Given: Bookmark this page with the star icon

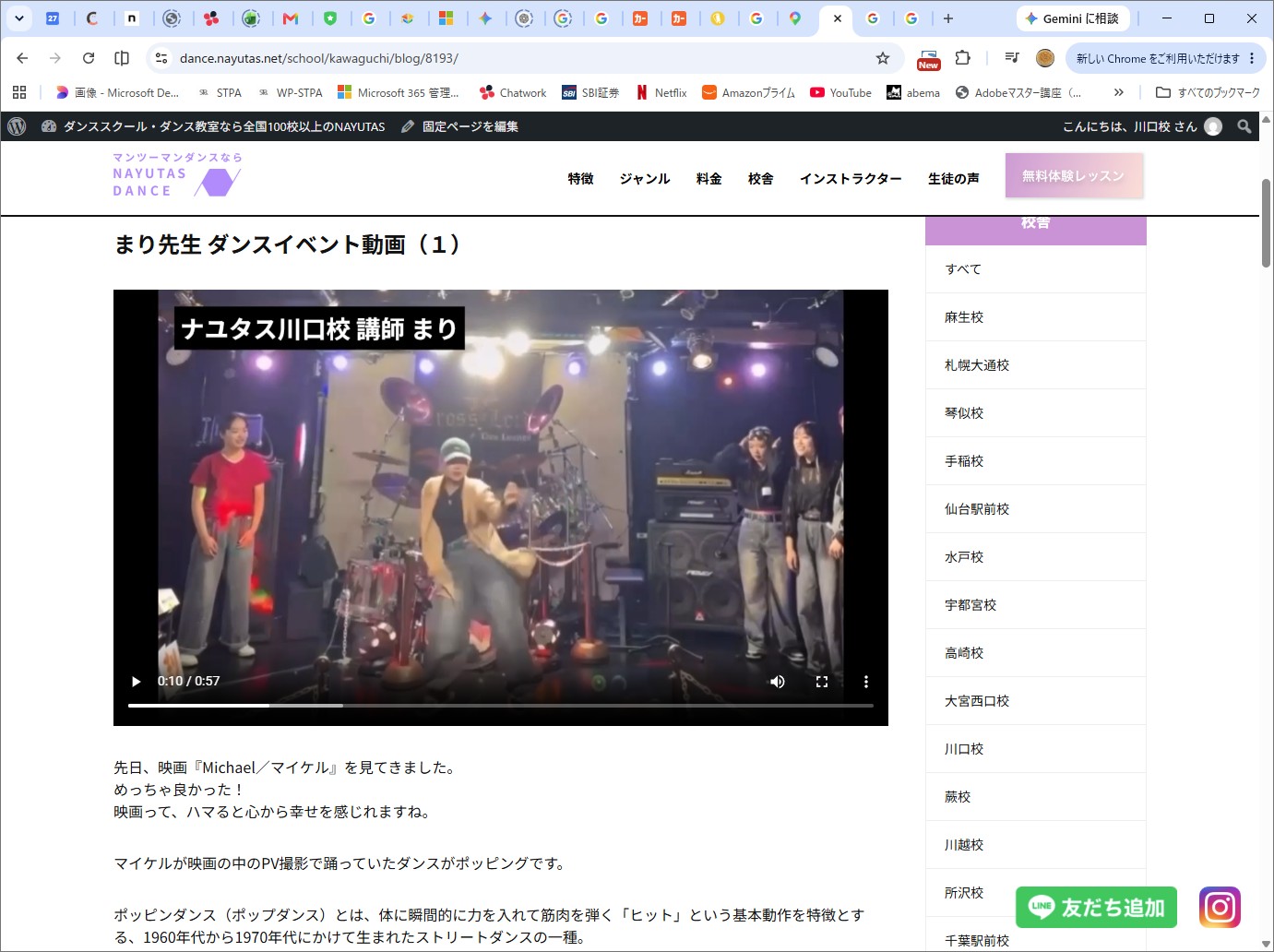Looking at the screenshot, I should point(883,58).
